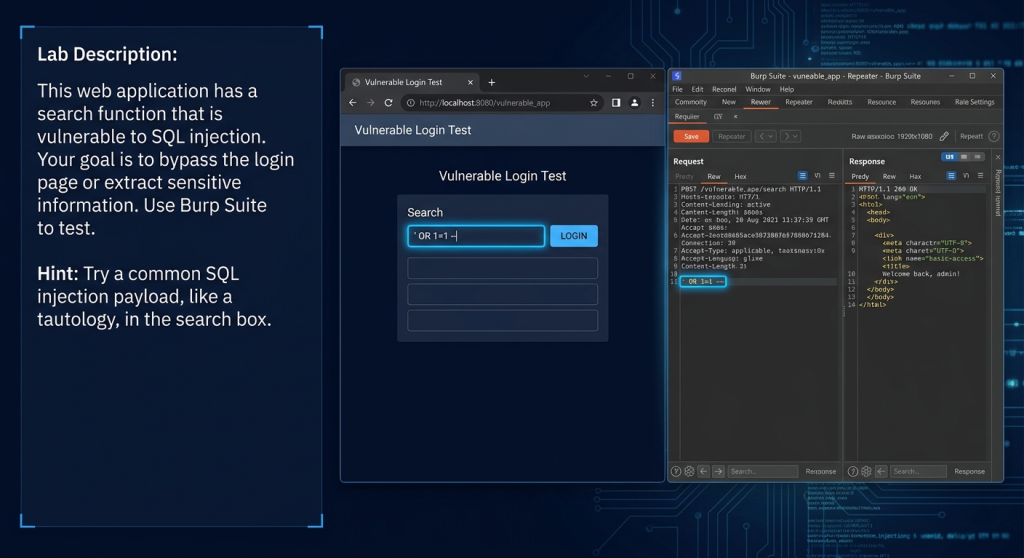This screenshot has width=1024, height=558.
Task: Open search settings gear under Response panel
Action: [x=866, y=471]
